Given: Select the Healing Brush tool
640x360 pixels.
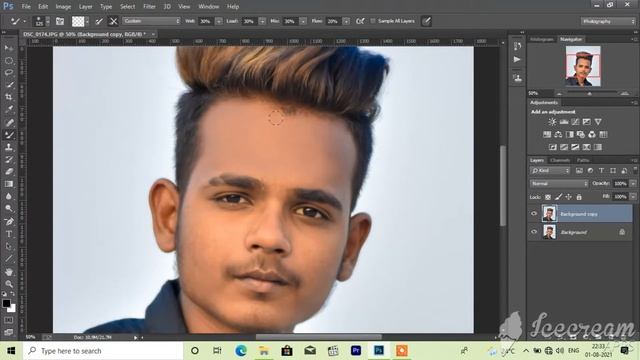Looking at the screenshot, I should (9, 122).
